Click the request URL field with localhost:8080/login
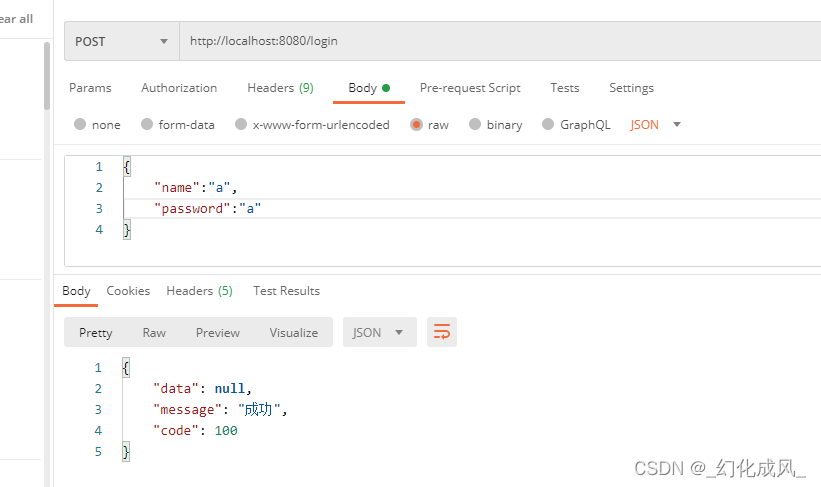This screenshot has height=487, width=821. click(x=500, y=41)
